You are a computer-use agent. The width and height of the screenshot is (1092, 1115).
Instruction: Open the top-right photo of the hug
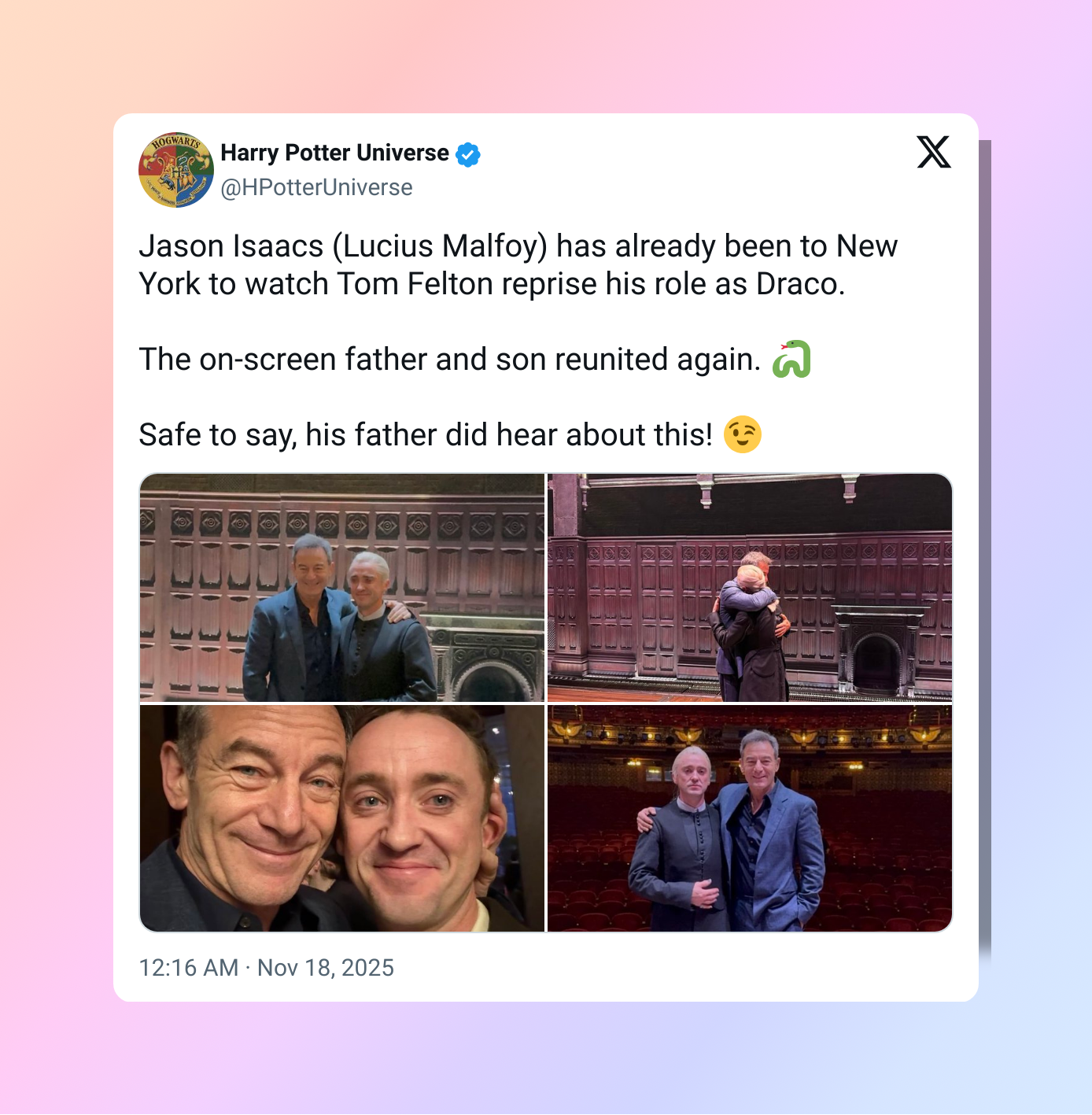pyautogui.click(x=750, y=587)
